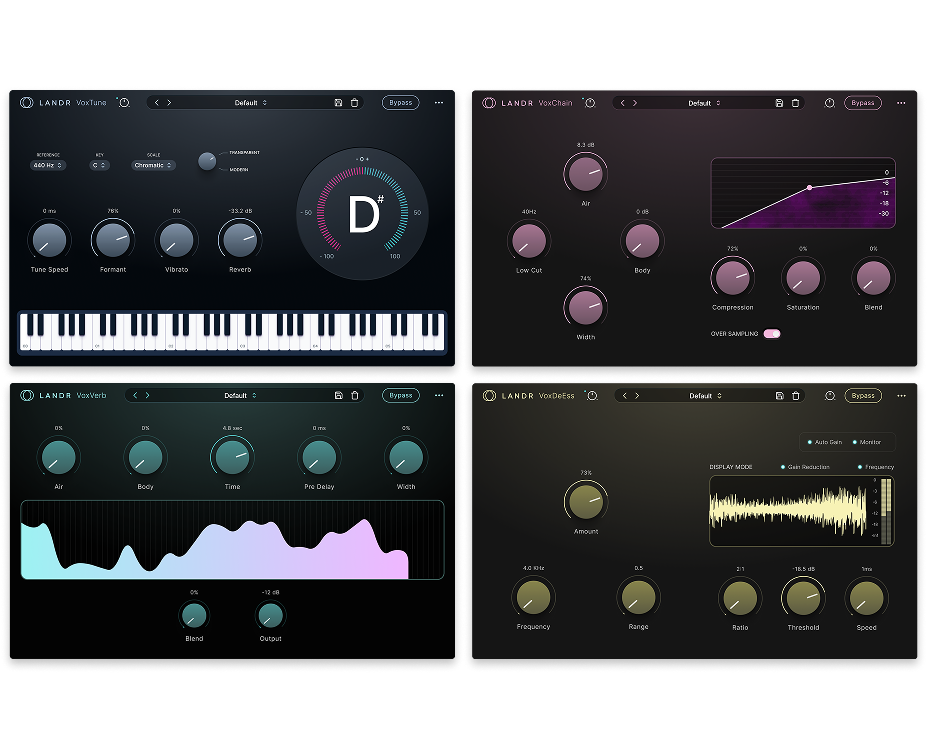Go to next preset in VoxVerb

(147, 395)
